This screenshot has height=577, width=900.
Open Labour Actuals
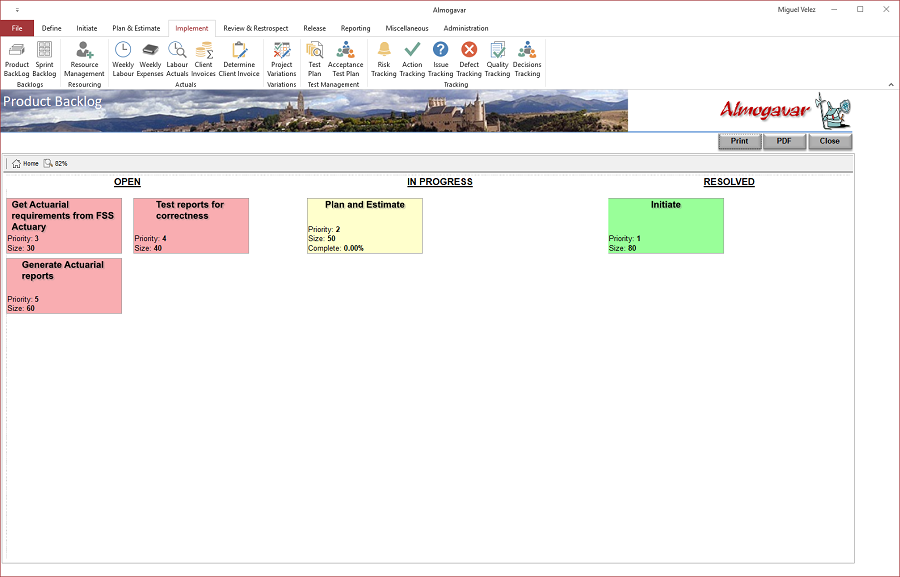click(x=177, y=59)
